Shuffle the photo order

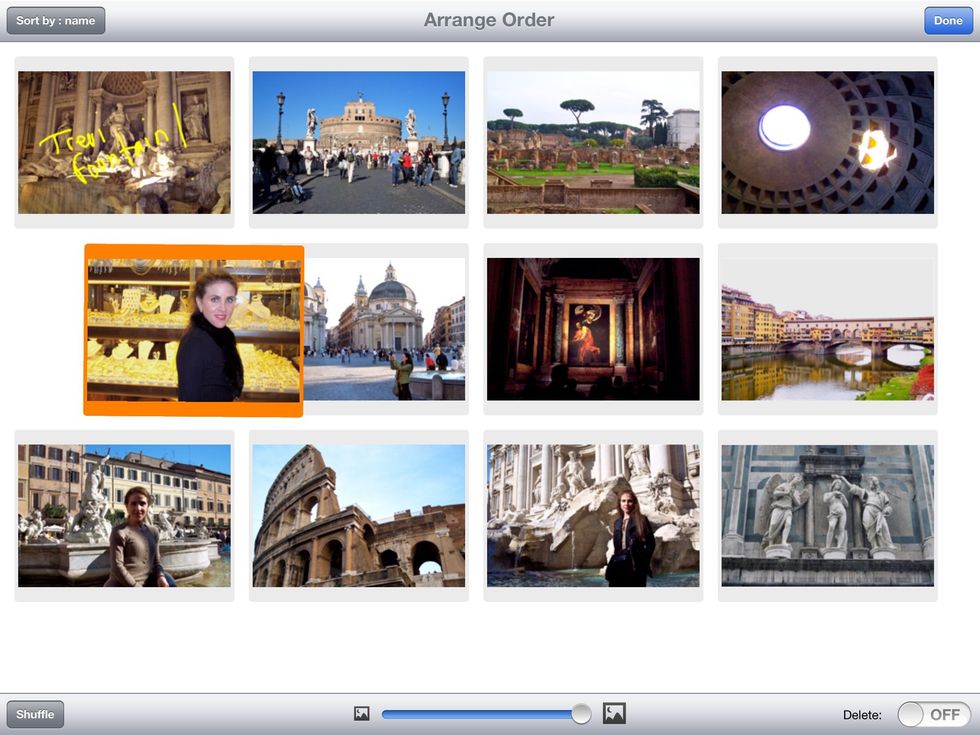[x=34, y=714]
